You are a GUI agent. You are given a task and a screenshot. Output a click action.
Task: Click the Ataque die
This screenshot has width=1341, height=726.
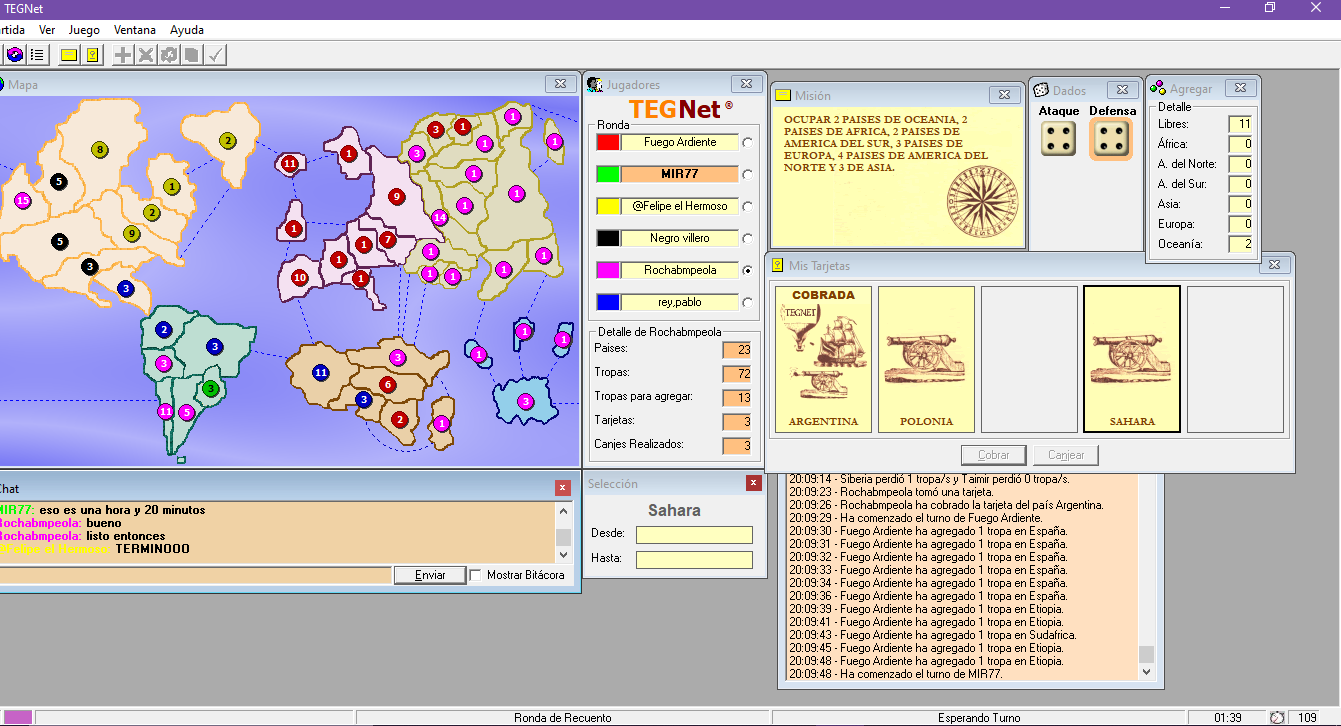[1058, 139]
